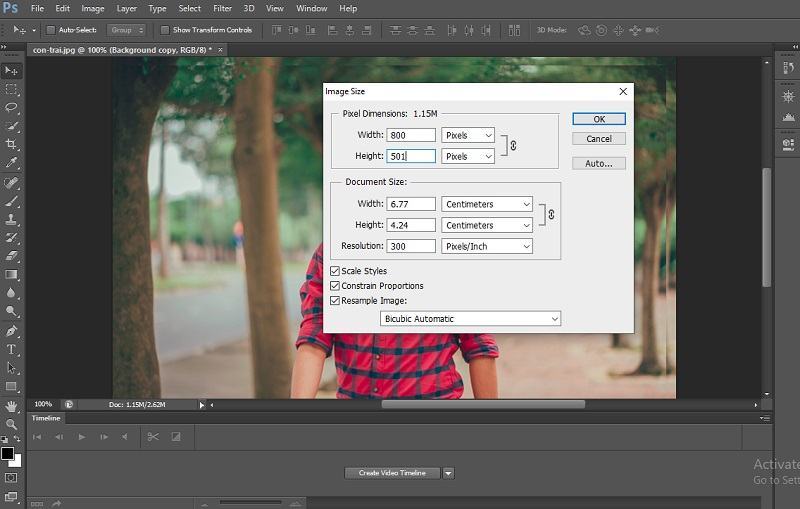800x509 pixels.
Task: Open Document Size Height Centimeters dropdown
Action: tap(487, 225)
